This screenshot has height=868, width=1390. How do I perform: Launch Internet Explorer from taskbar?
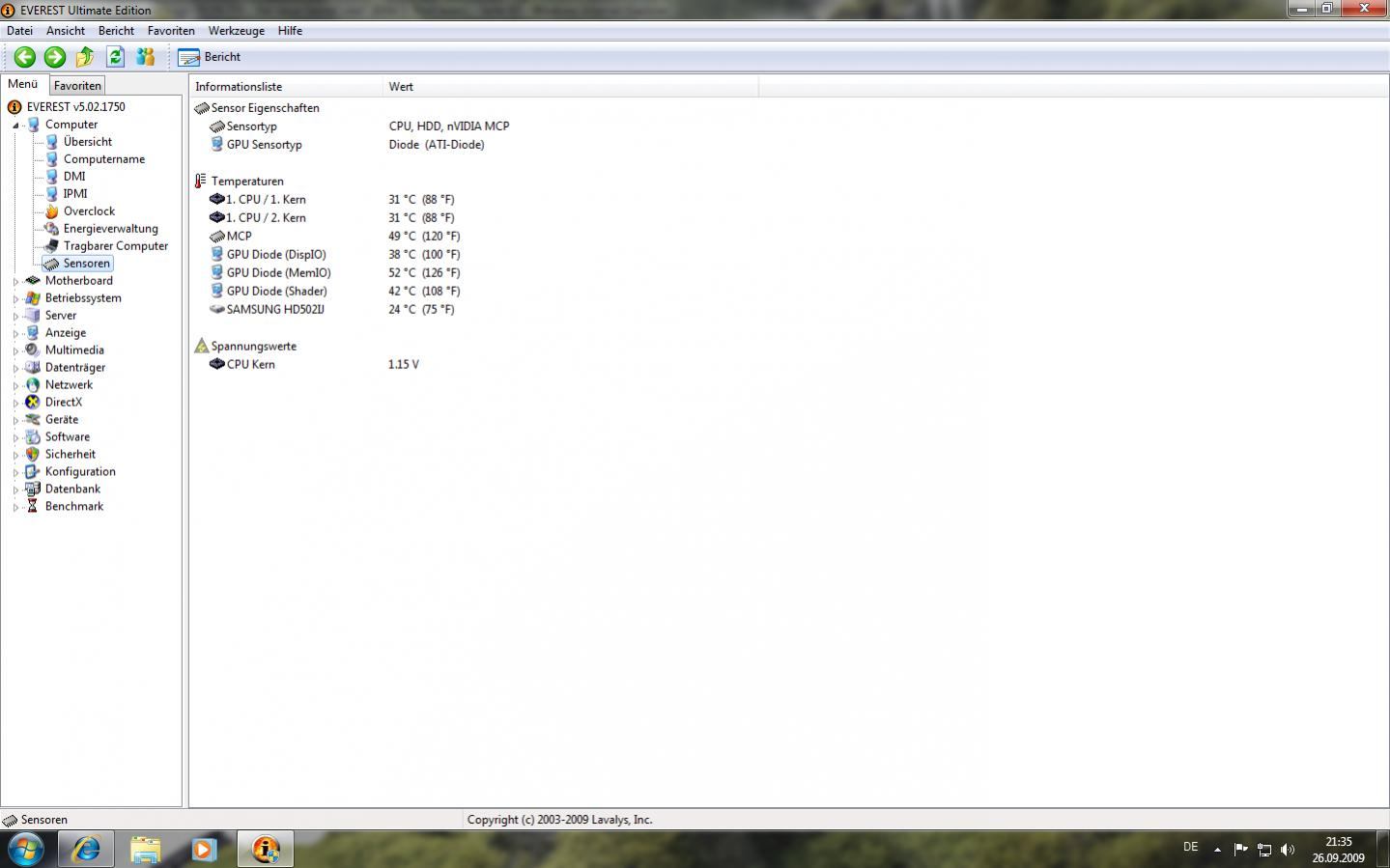(86, 850)
